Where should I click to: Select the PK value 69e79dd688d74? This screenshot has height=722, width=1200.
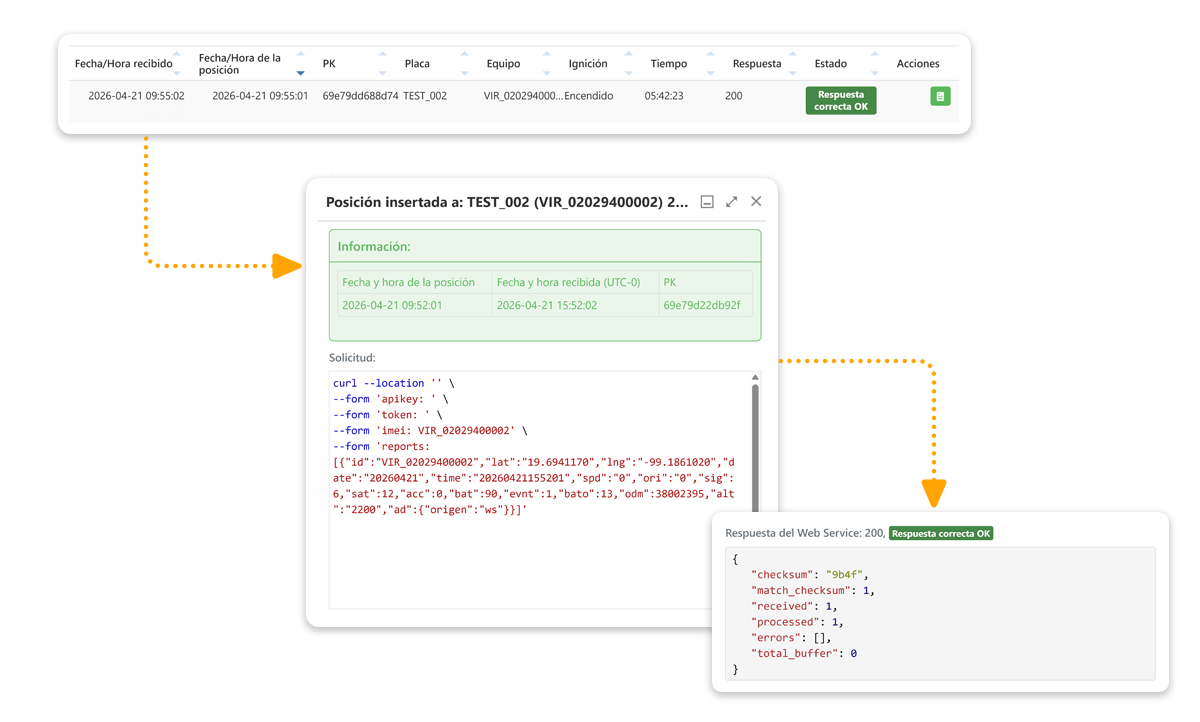click(360, 96)
